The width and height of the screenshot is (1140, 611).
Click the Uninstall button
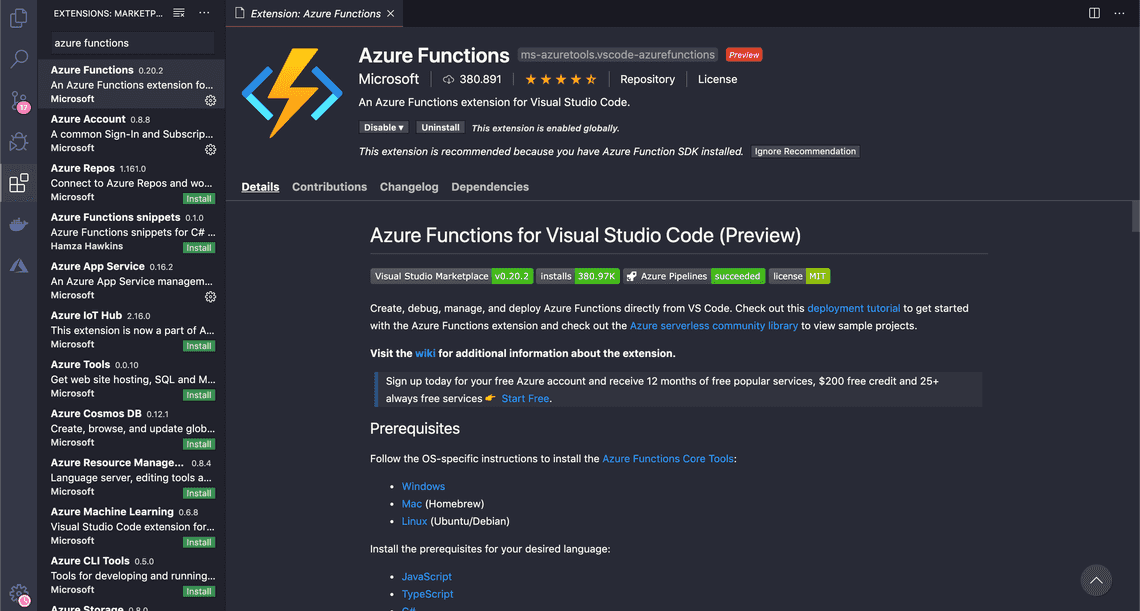(x=440, y=127)
